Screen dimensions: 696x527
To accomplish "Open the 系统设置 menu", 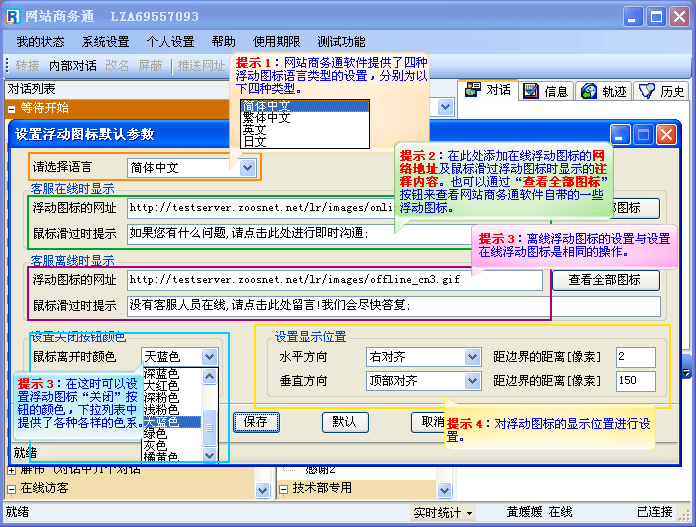I will (106, 42).
